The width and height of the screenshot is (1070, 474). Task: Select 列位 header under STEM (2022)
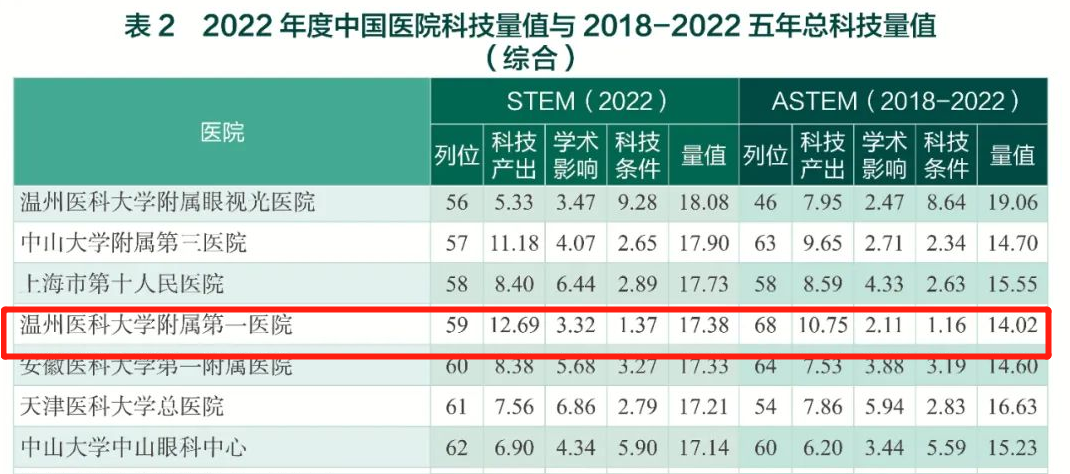[x=456, y=155]
